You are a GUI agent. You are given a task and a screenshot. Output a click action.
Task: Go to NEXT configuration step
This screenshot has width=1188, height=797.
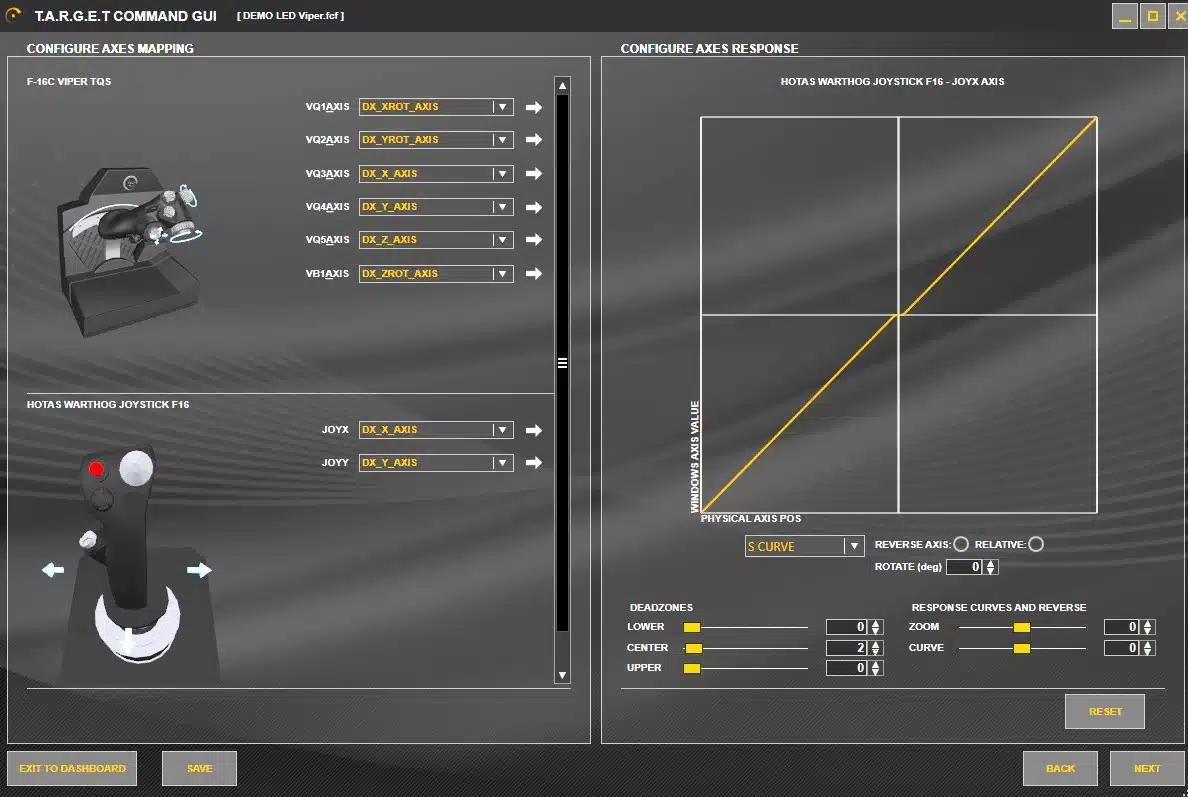(x=1146, y=768)
